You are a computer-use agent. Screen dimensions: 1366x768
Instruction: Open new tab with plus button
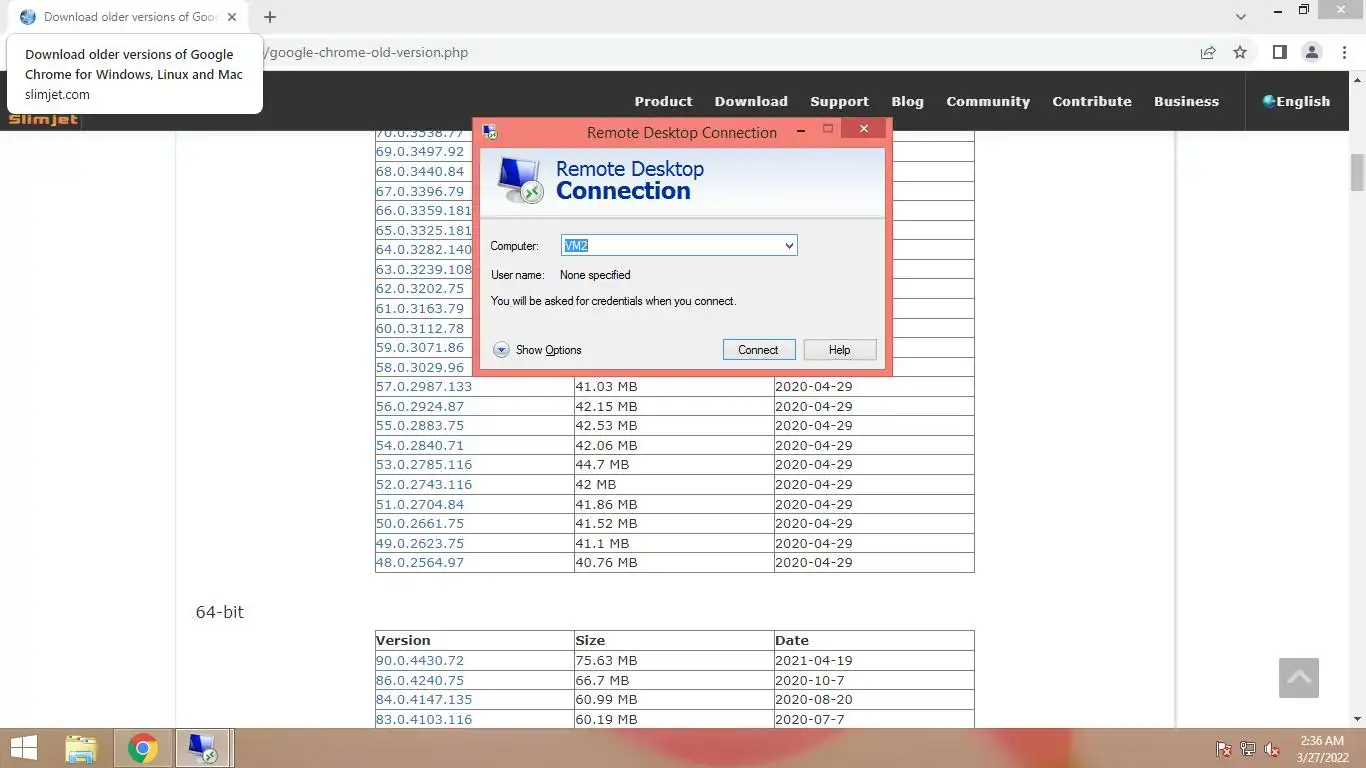(x=270, y=17)
